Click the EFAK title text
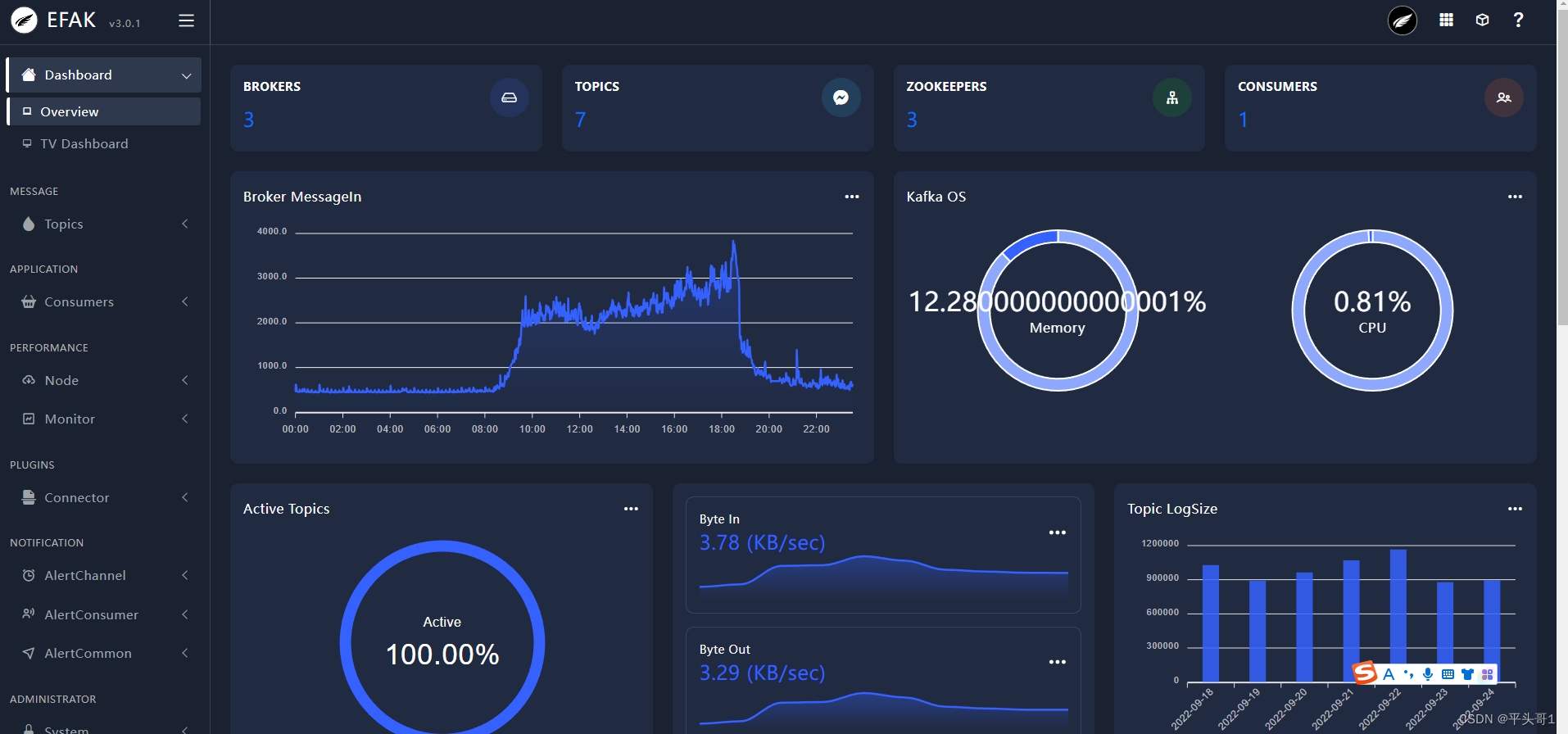This screenshot has height=734, width=1568. (71, 20)
